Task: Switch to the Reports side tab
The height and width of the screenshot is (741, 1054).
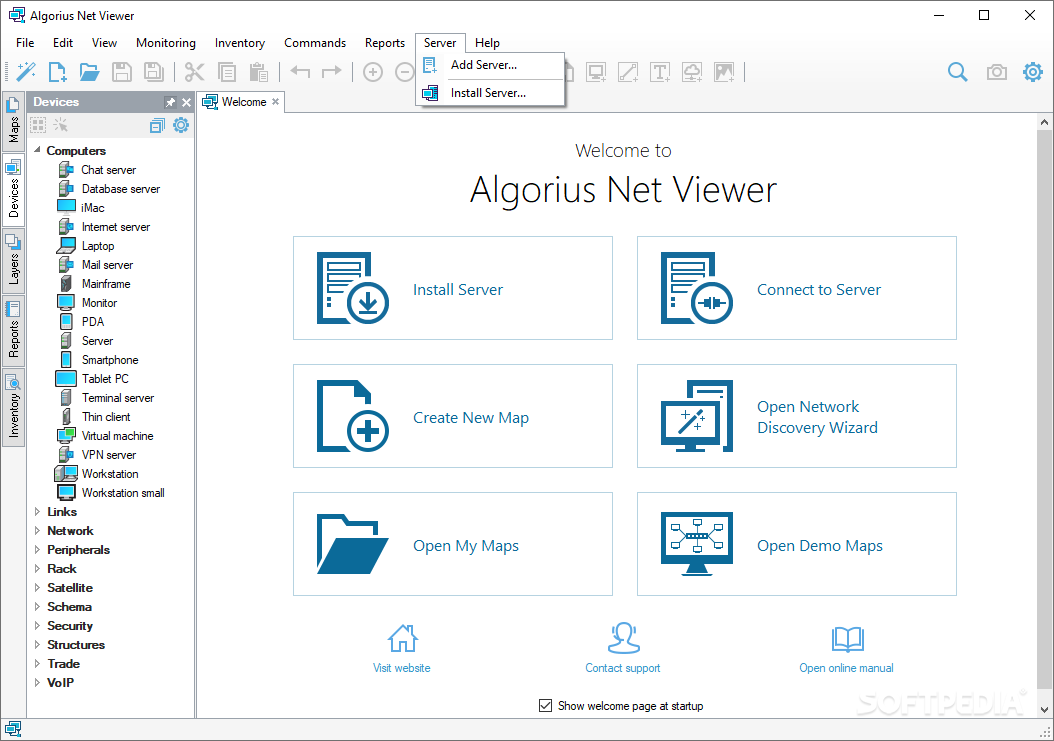Action: [x=13, y=330]
